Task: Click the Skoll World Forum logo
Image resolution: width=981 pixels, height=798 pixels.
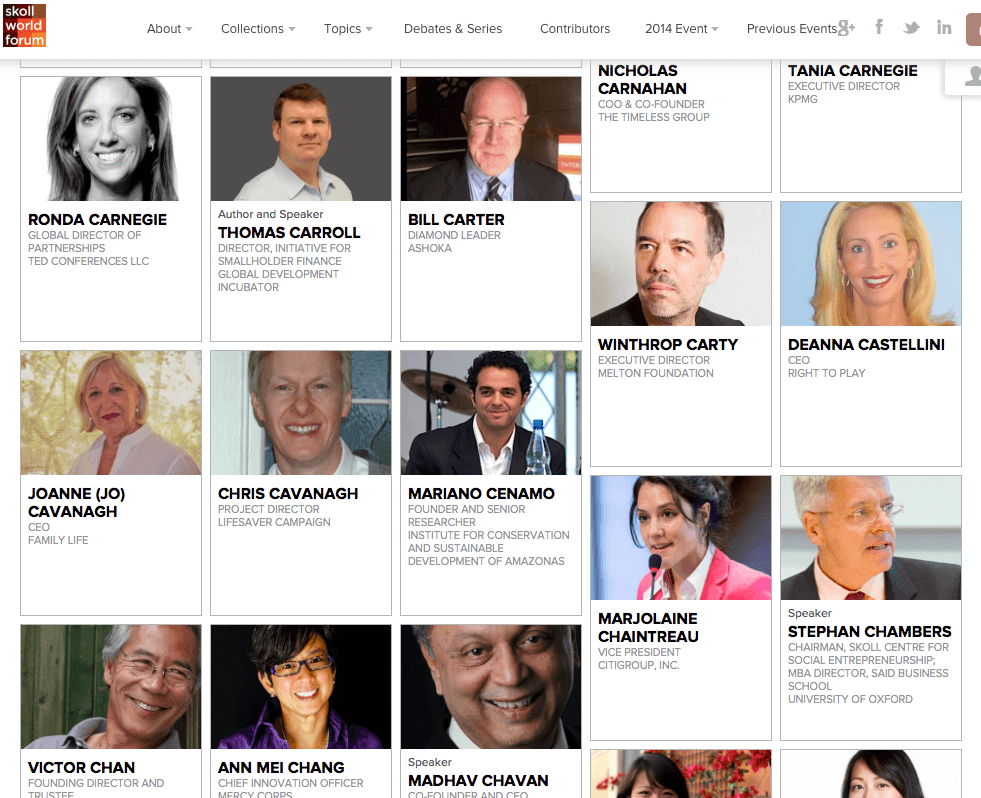Action: 24,26
